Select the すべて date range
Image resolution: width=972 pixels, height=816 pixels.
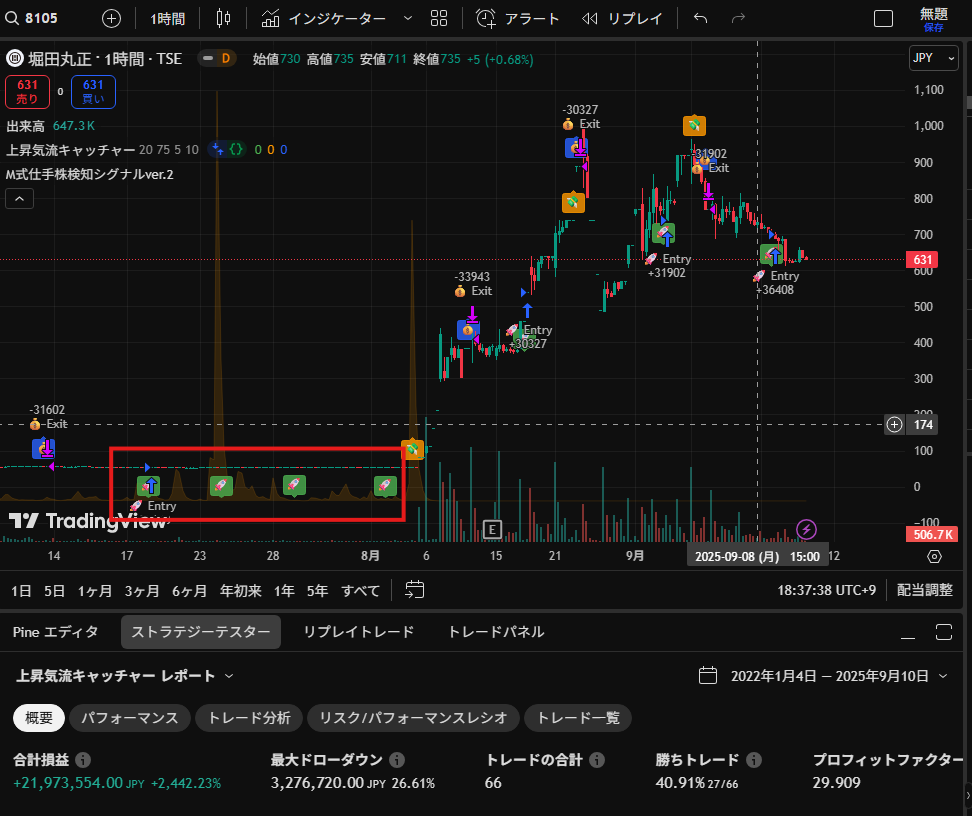360,590
